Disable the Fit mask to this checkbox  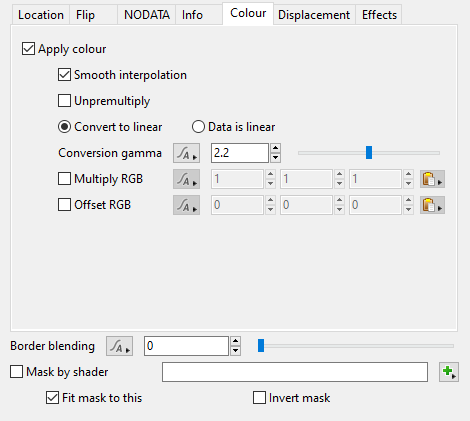pyautogui.click(x=52, y=398)
